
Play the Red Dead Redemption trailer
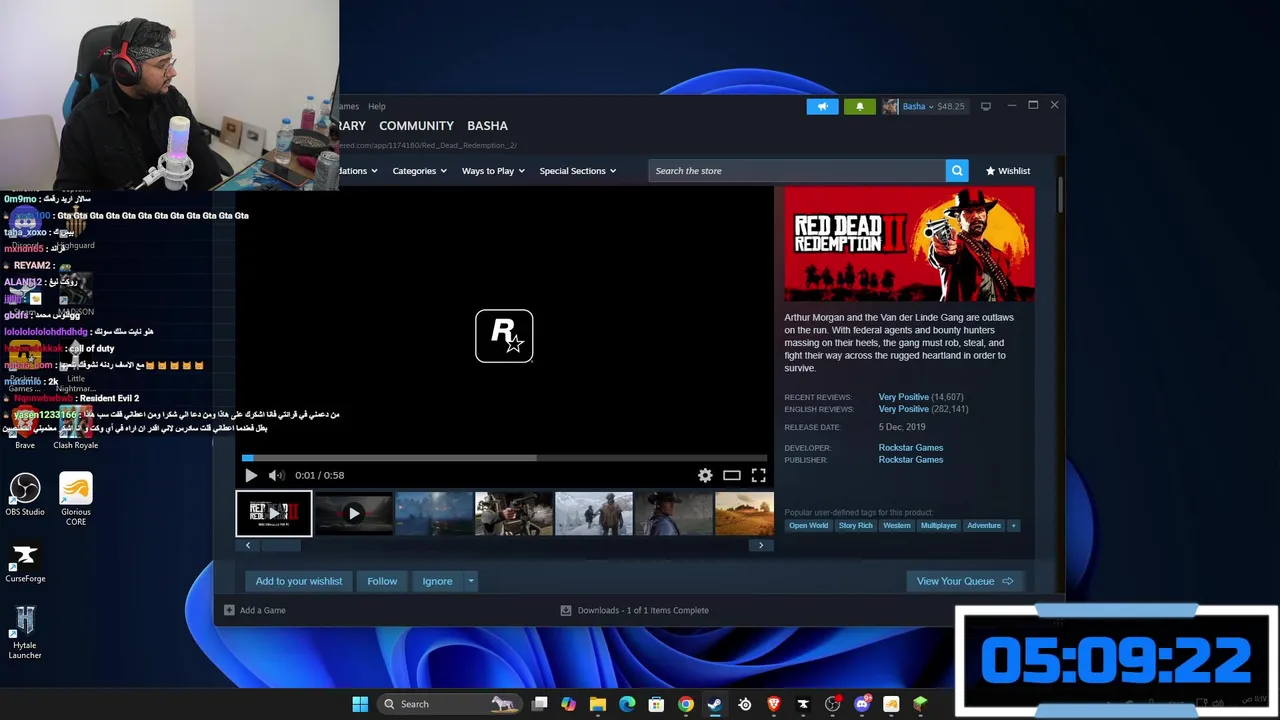click(251, 475)
